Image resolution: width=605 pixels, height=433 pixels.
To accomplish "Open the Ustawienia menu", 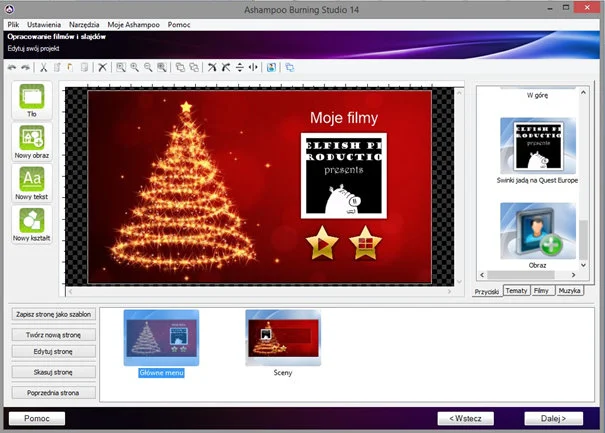I will pos(44,23).
